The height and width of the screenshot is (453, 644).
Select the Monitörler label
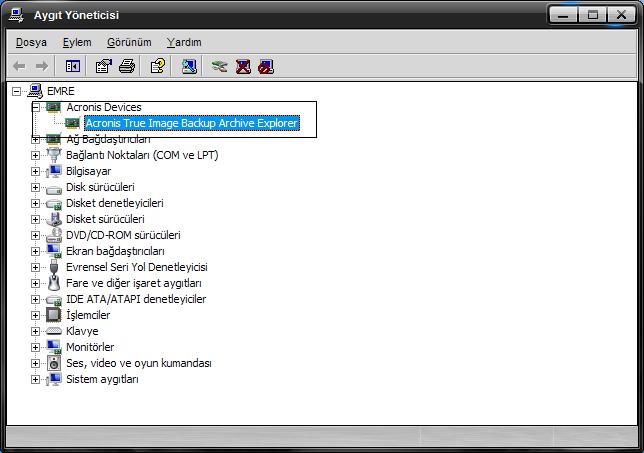90,347
